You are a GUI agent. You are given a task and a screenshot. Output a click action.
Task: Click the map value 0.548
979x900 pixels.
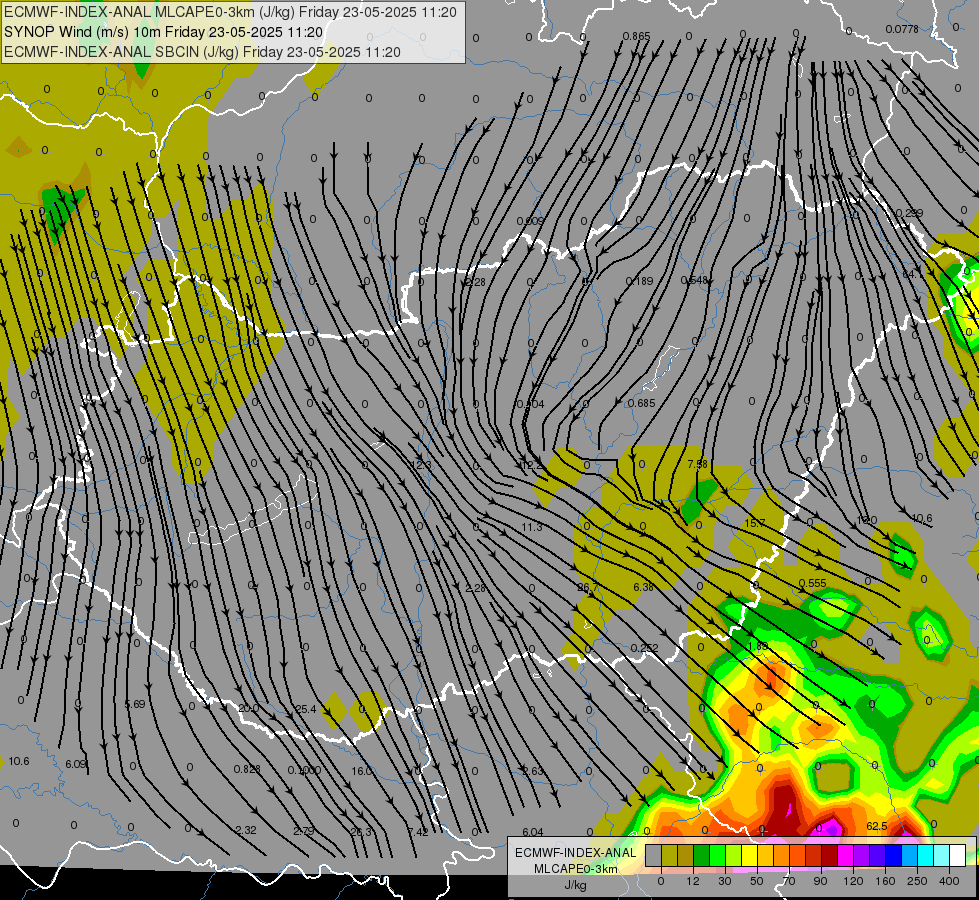pos(694,280)
